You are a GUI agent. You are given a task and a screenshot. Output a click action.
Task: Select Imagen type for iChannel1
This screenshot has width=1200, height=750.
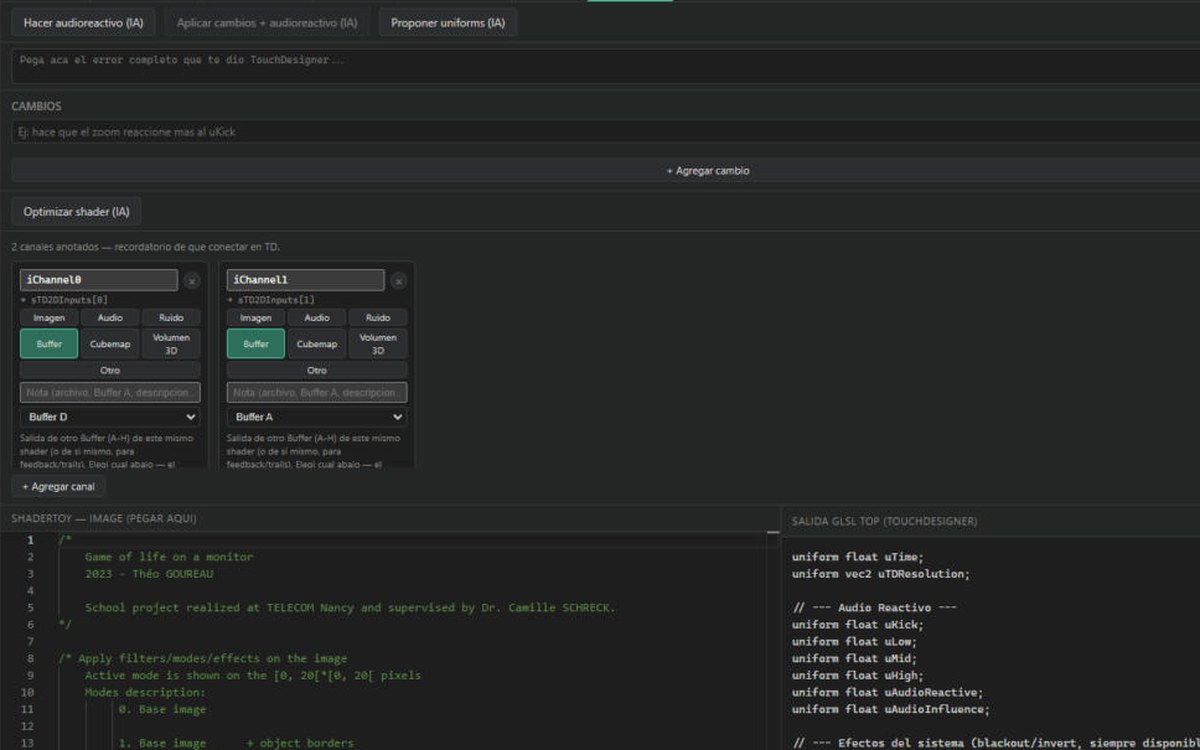point(256,317)
